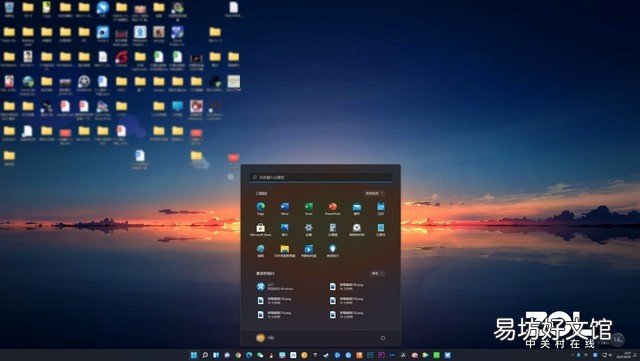Open the Mail app icon
Image resolution: width=640 pixels, height=361 pixels.
pyautogui.click(x=357, y=207)
